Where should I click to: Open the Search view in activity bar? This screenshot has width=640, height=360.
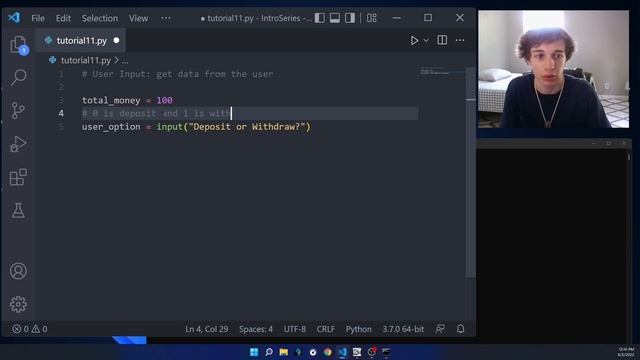(x=18, y=77)
